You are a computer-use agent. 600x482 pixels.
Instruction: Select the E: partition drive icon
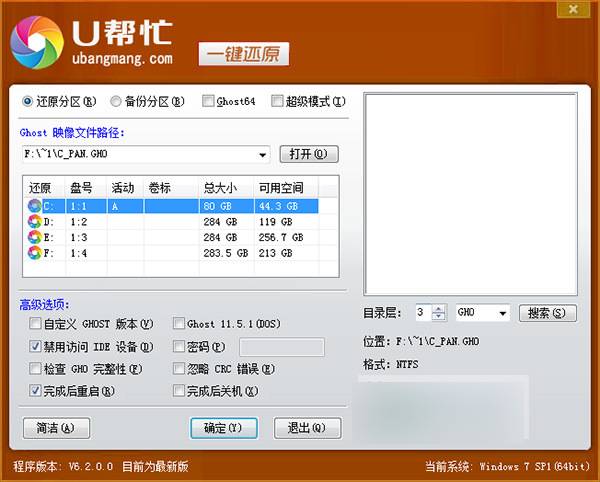[x=35, y=238]
